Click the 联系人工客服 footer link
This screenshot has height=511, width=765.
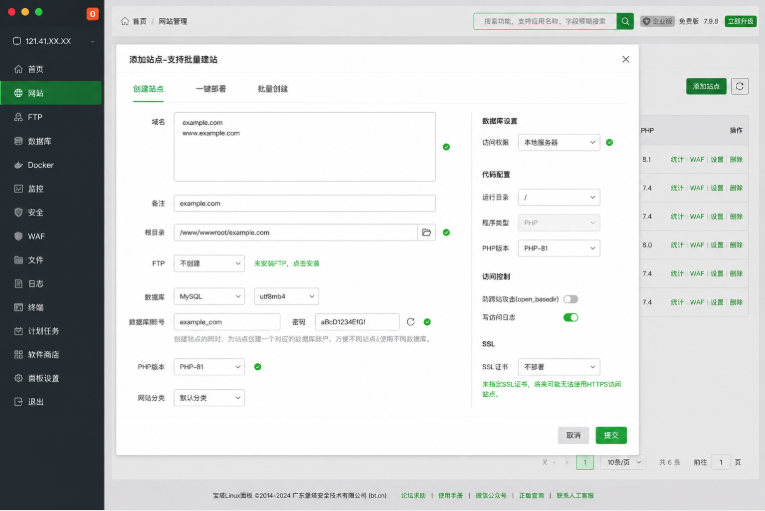[575, 495]
